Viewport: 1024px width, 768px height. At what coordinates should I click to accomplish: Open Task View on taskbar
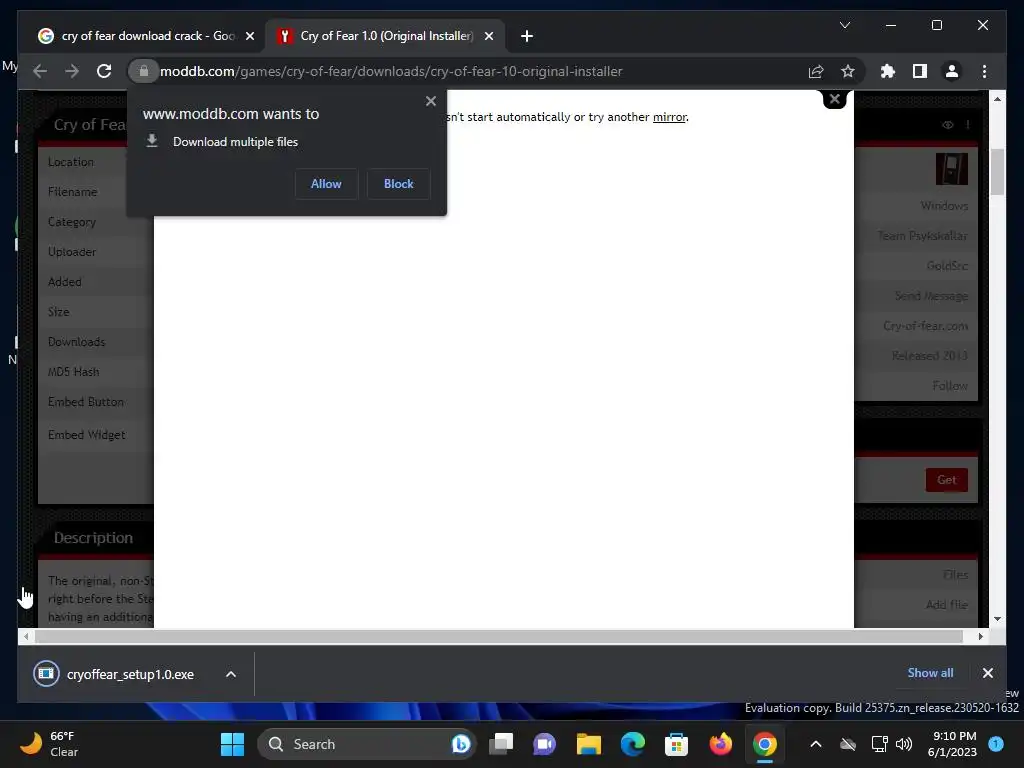pos(502,744)
